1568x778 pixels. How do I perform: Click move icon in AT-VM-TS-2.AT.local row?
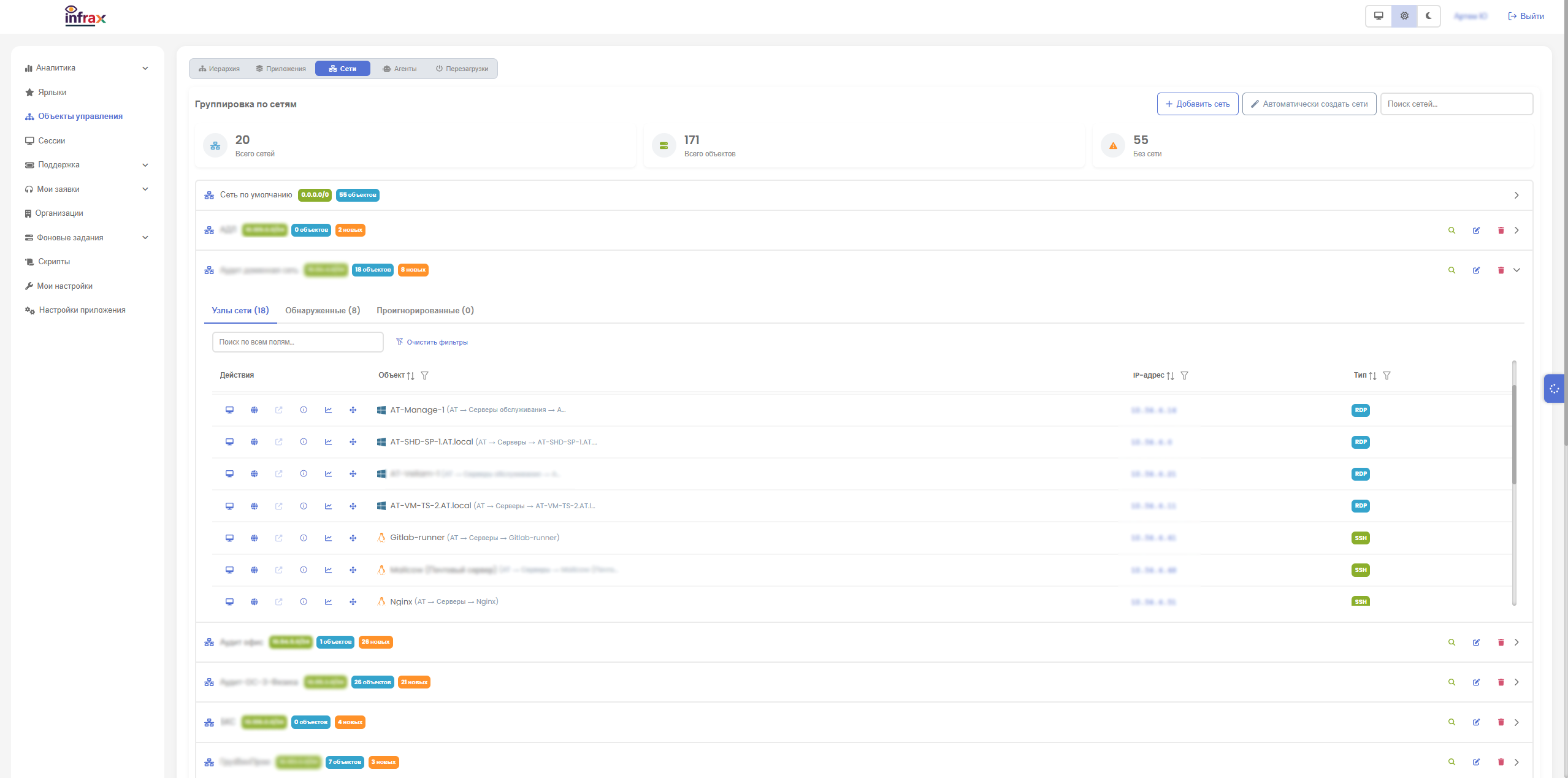(353, 506)
